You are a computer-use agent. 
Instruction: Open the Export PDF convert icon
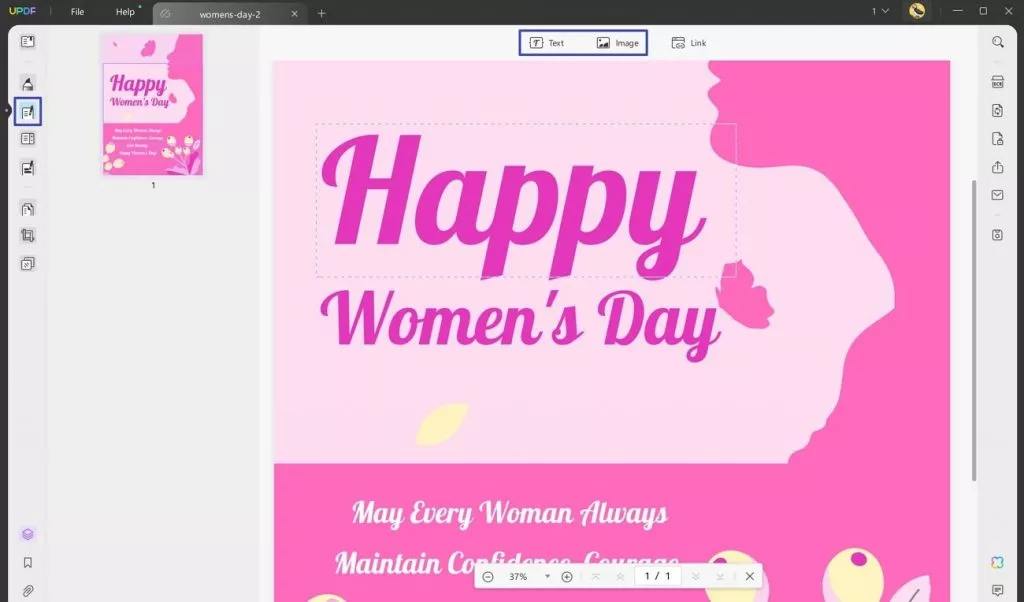coord(997,110)
